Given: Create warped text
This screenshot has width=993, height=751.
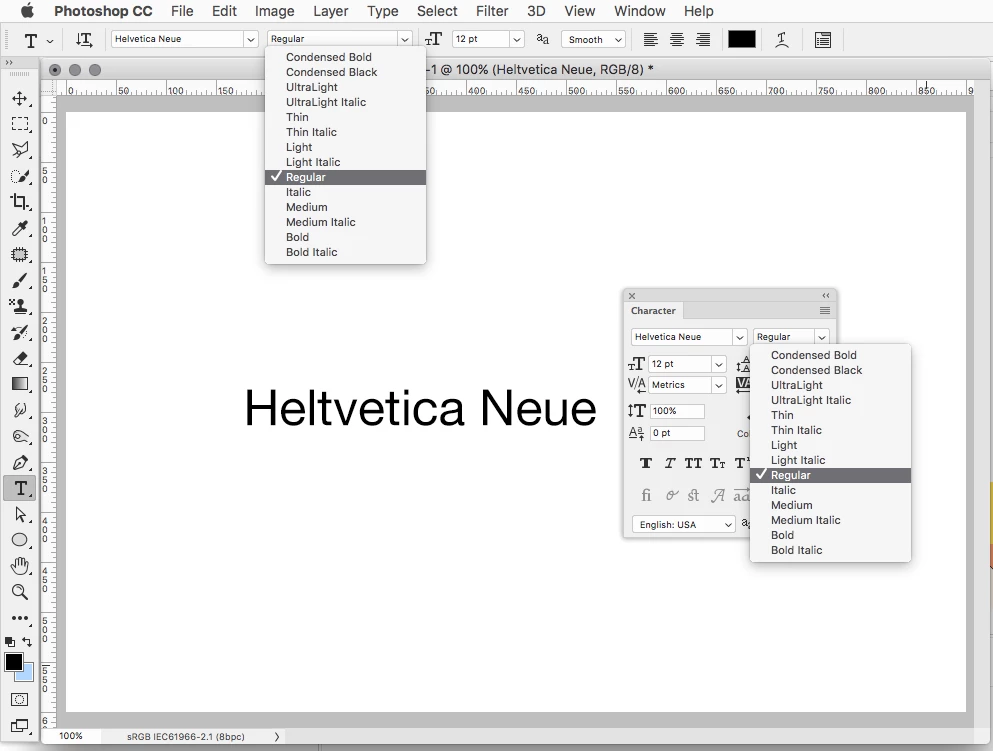Looking at the screenshot, I should 781,40.
